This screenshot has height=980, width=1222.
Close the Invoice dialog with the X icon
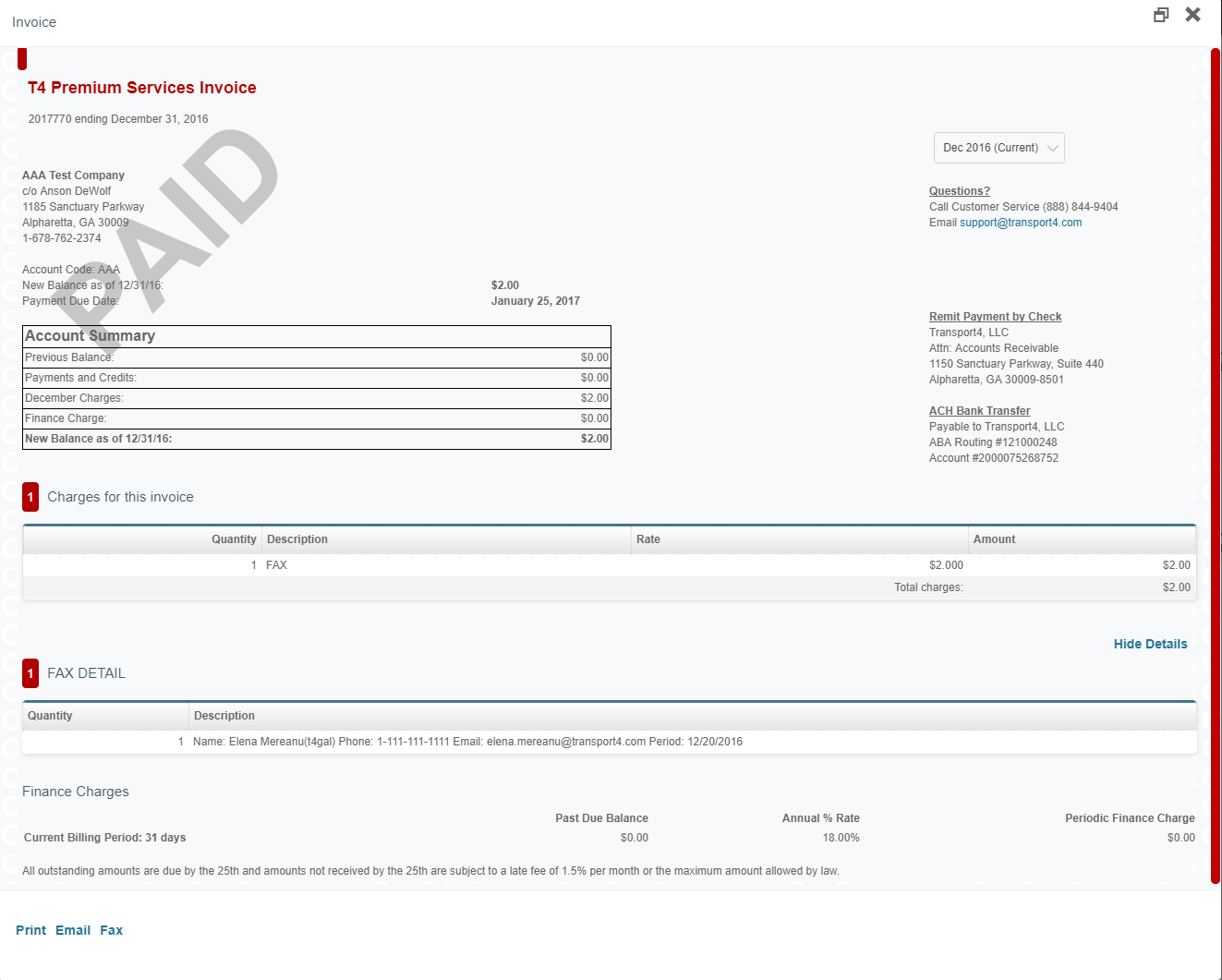[x=1192, y=15]
